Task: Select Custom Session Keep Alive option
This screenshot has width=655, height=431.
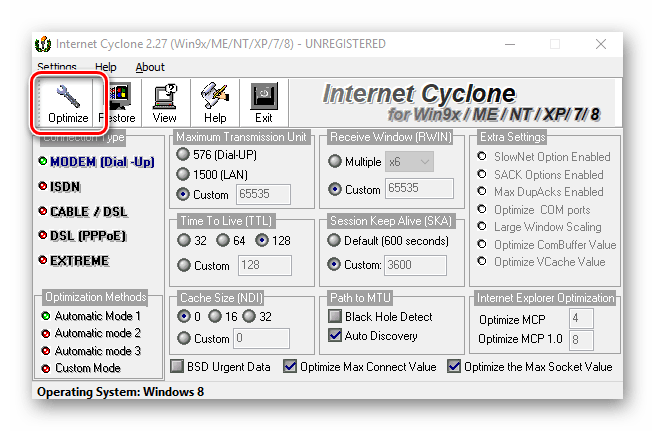Action: pos(334,264)
